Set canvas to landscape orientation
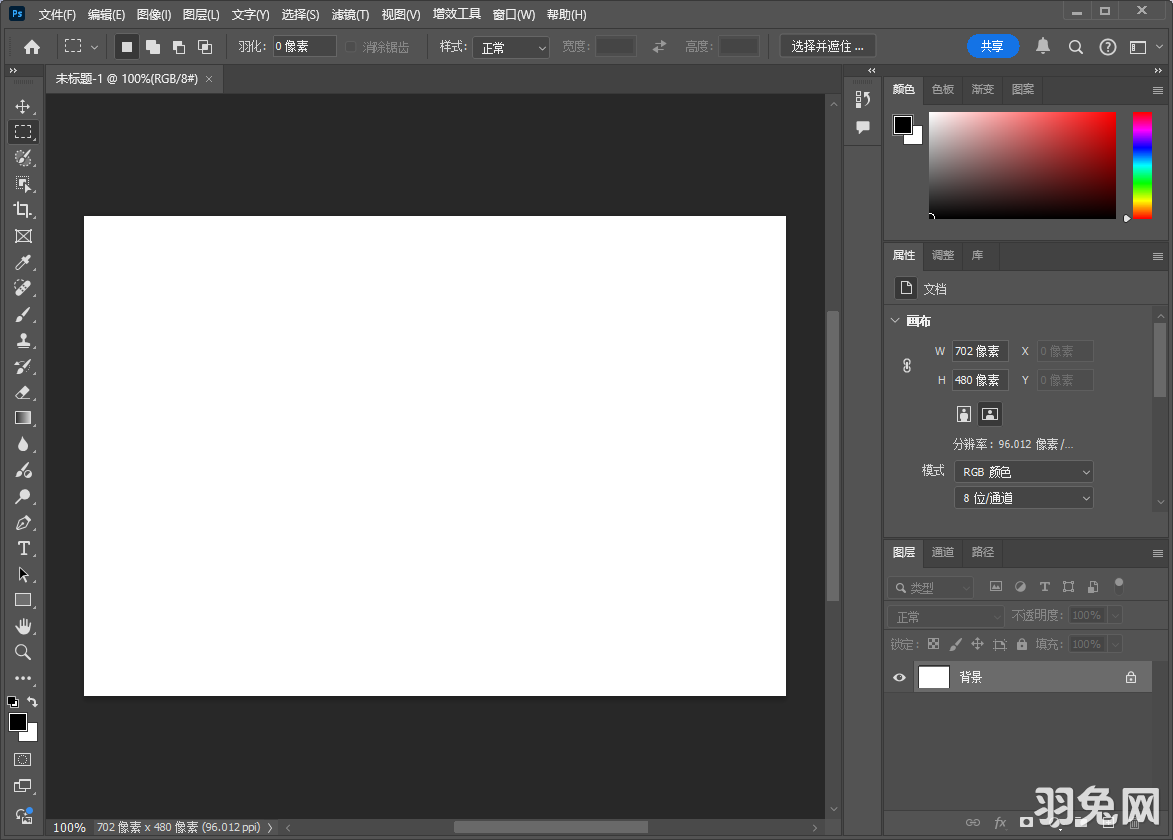The image size is (1173, 840). pos(990,414)
